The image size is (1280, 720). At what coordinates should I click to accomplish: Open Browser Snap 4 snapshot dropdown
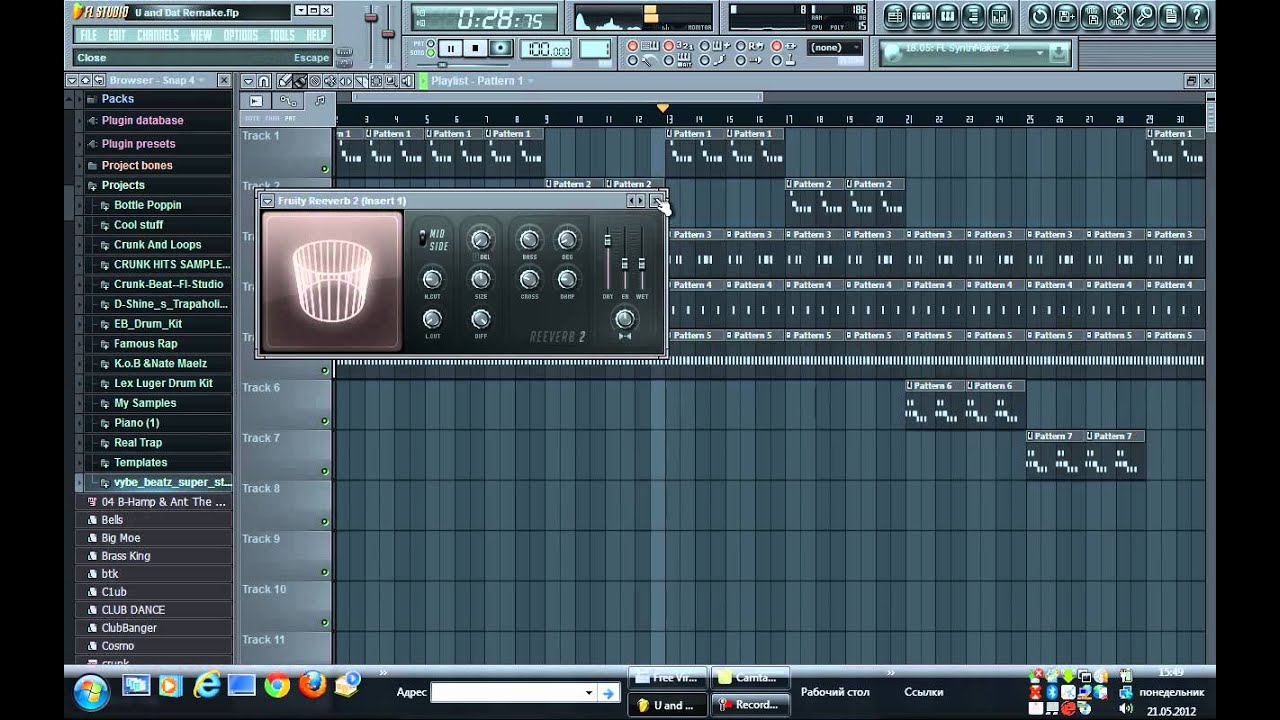(x=201, y=80)
